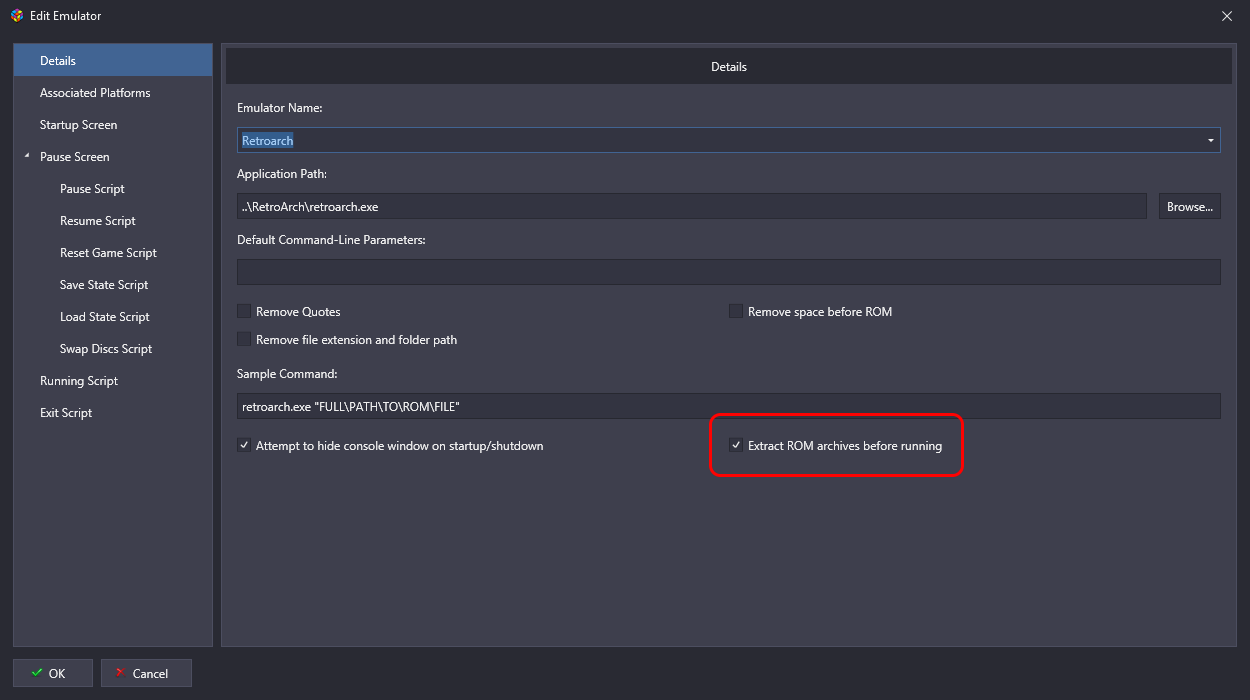Click the Application Path text field
The image size is (1250, 700).
[x=691, y=206]
